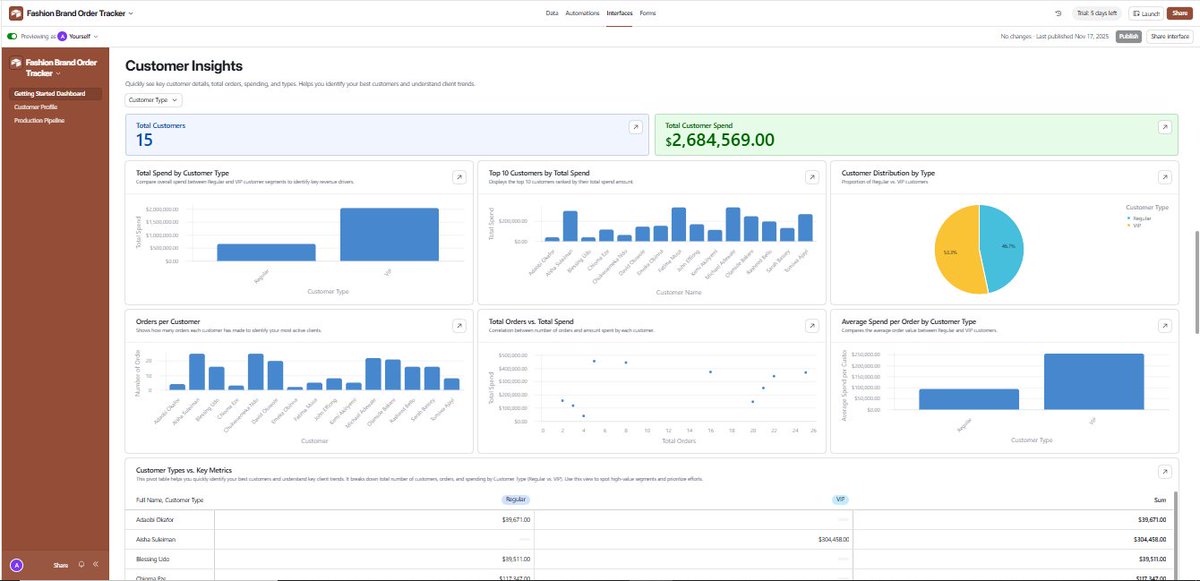
Task: Click the notification bell in sidebar footer
Action: coord(81,564)
